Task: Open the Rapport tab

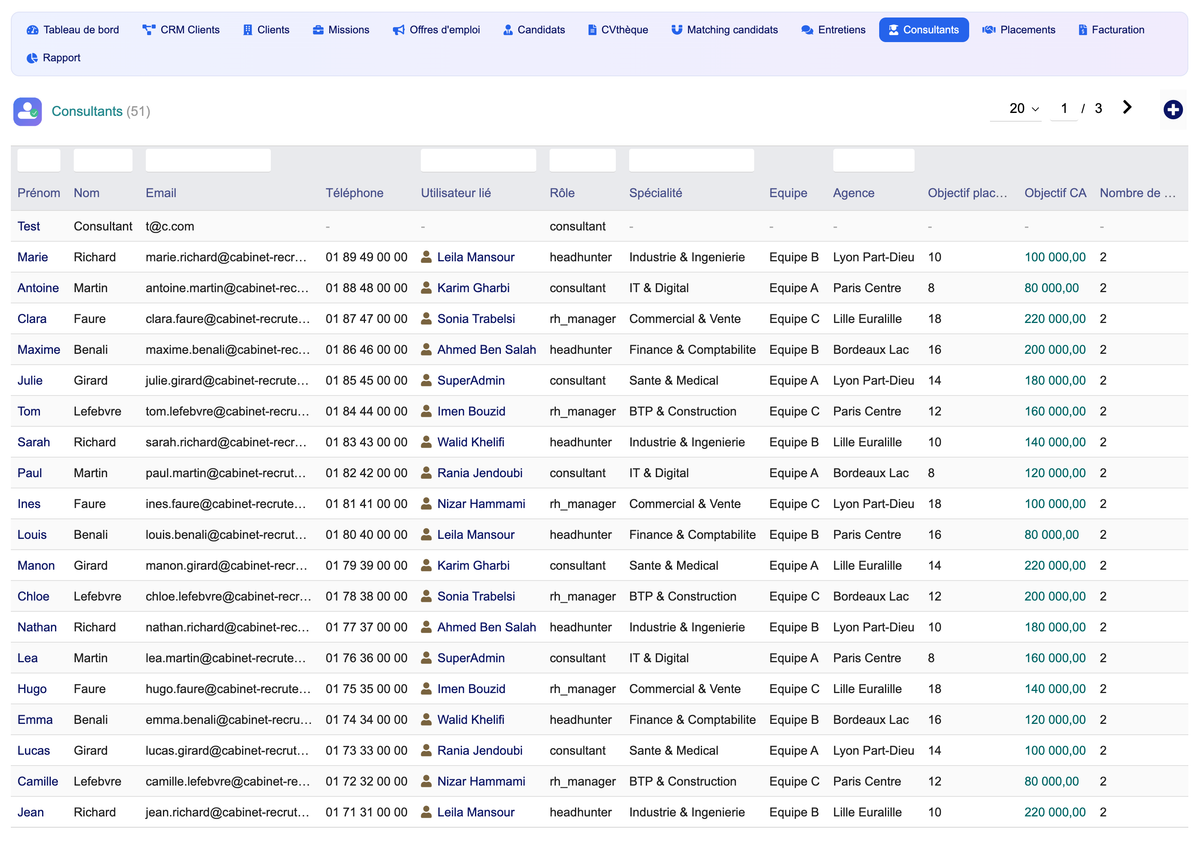Action: (x=54, y=58)
